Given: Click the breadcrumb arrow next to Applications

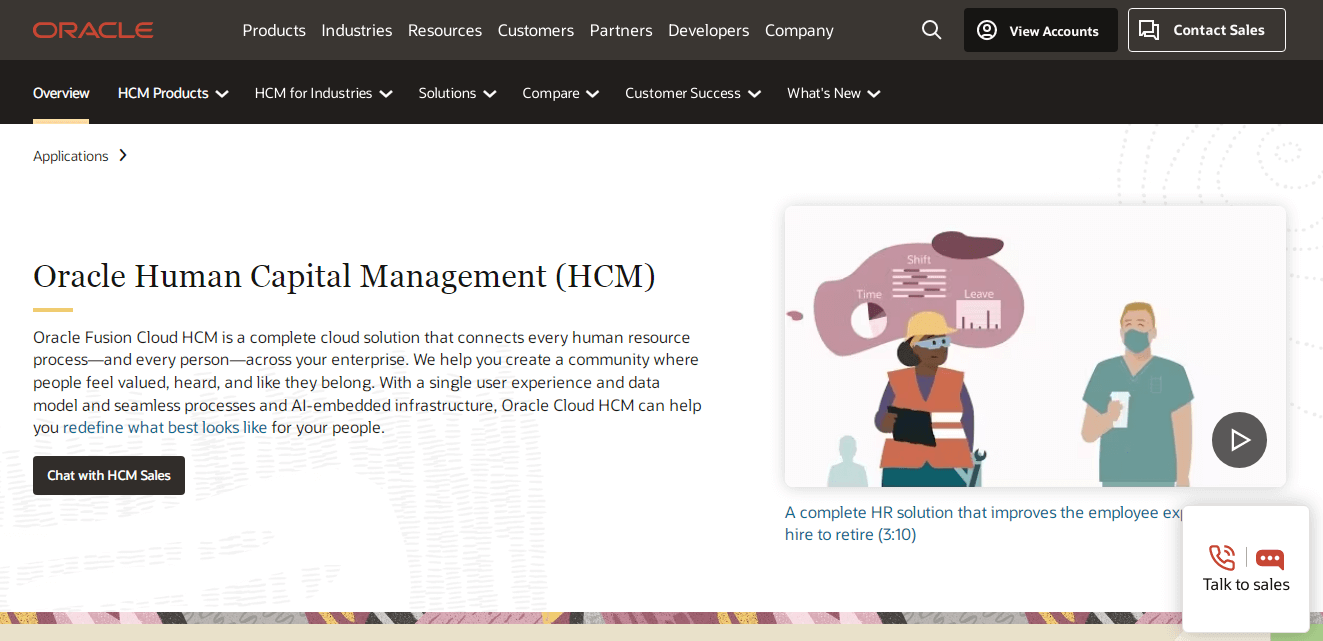Looking at the screenshot, I should (123, 155).
